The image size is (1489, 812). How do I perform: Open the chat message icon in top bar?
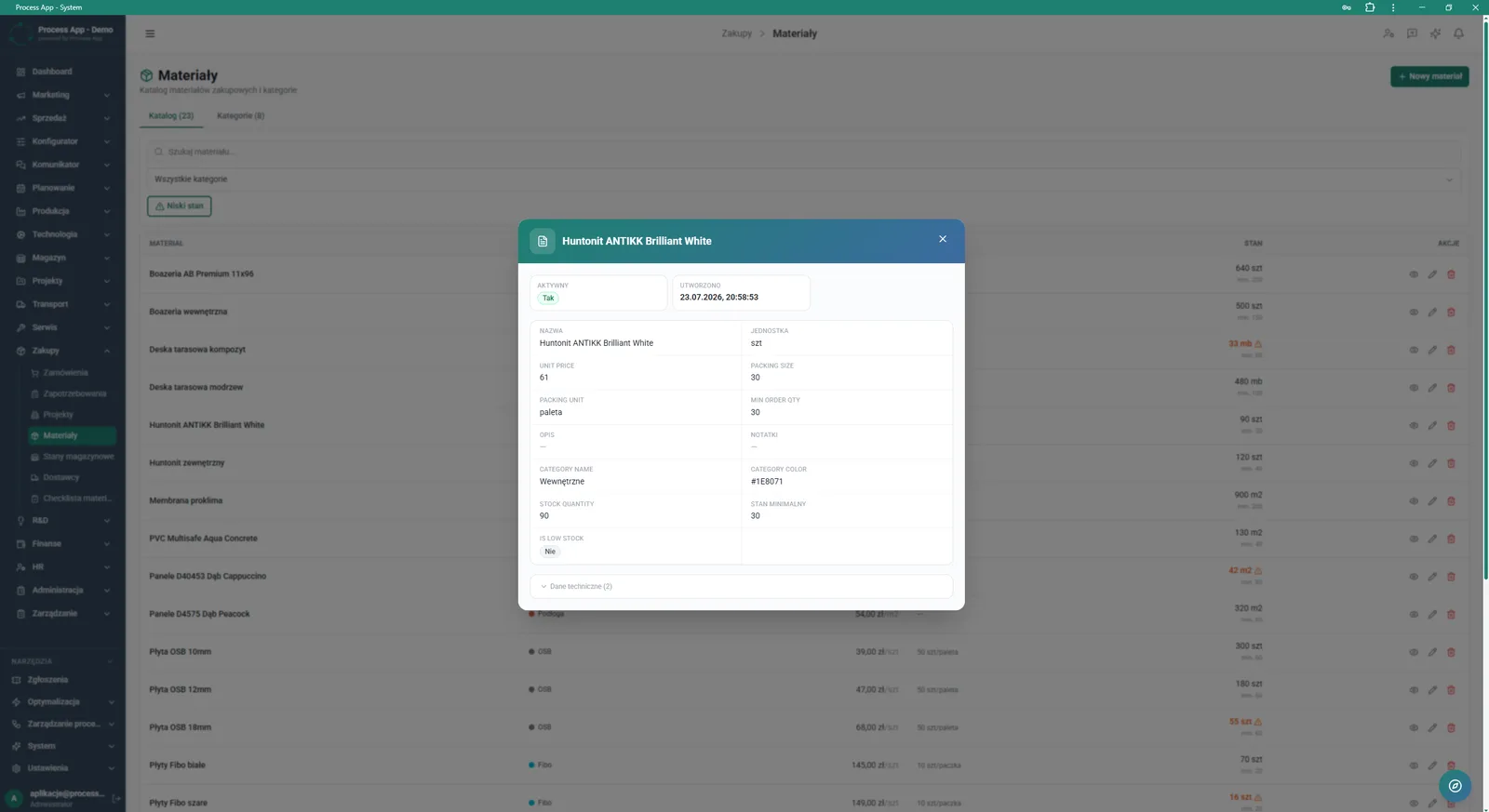(x=1412, y=33)
